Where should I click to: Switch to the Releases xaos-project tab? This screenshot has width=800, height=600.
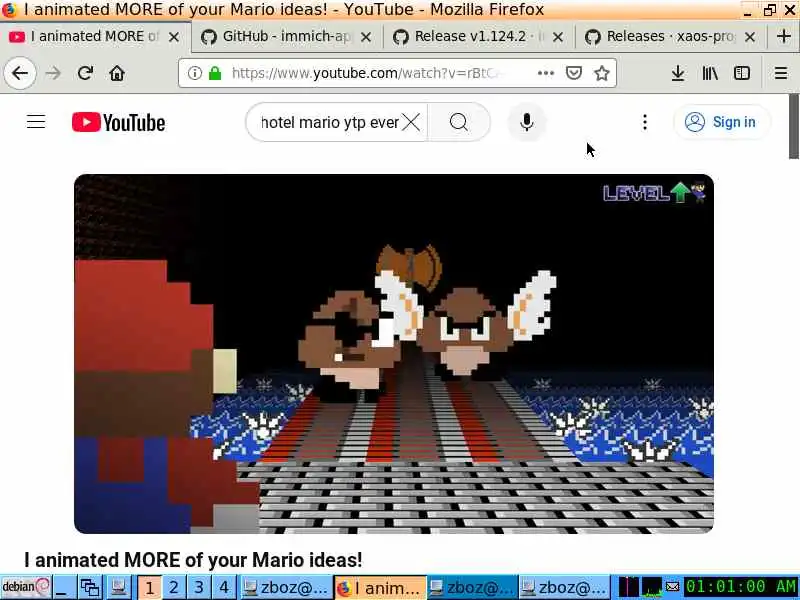pos(670,37)
